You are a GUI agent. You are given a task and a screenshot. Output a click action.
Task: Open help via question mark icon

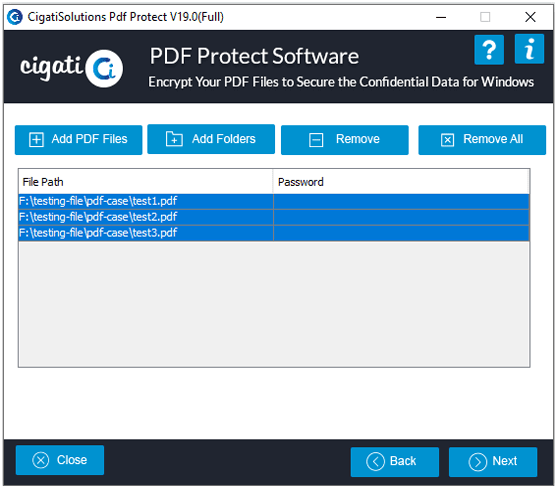pyautogui.click(x=489, y=50)
